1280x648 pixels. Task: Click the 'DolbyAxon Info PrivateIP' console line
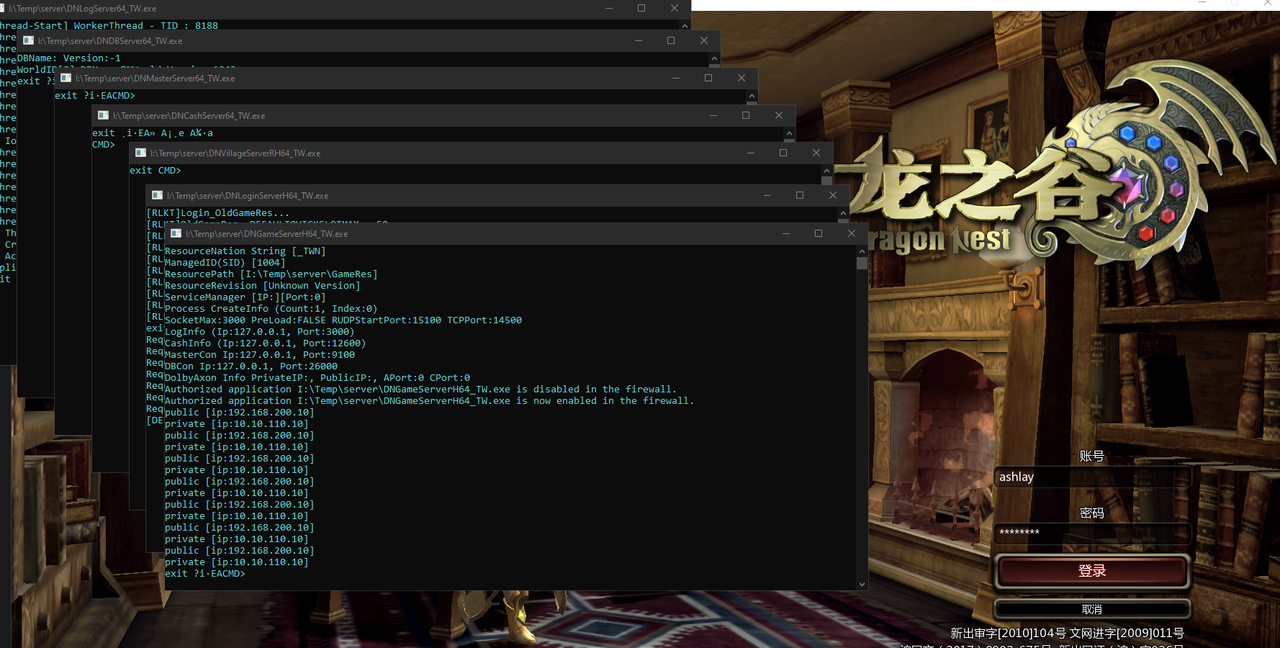pyautogui.click(x=317, y=378)
